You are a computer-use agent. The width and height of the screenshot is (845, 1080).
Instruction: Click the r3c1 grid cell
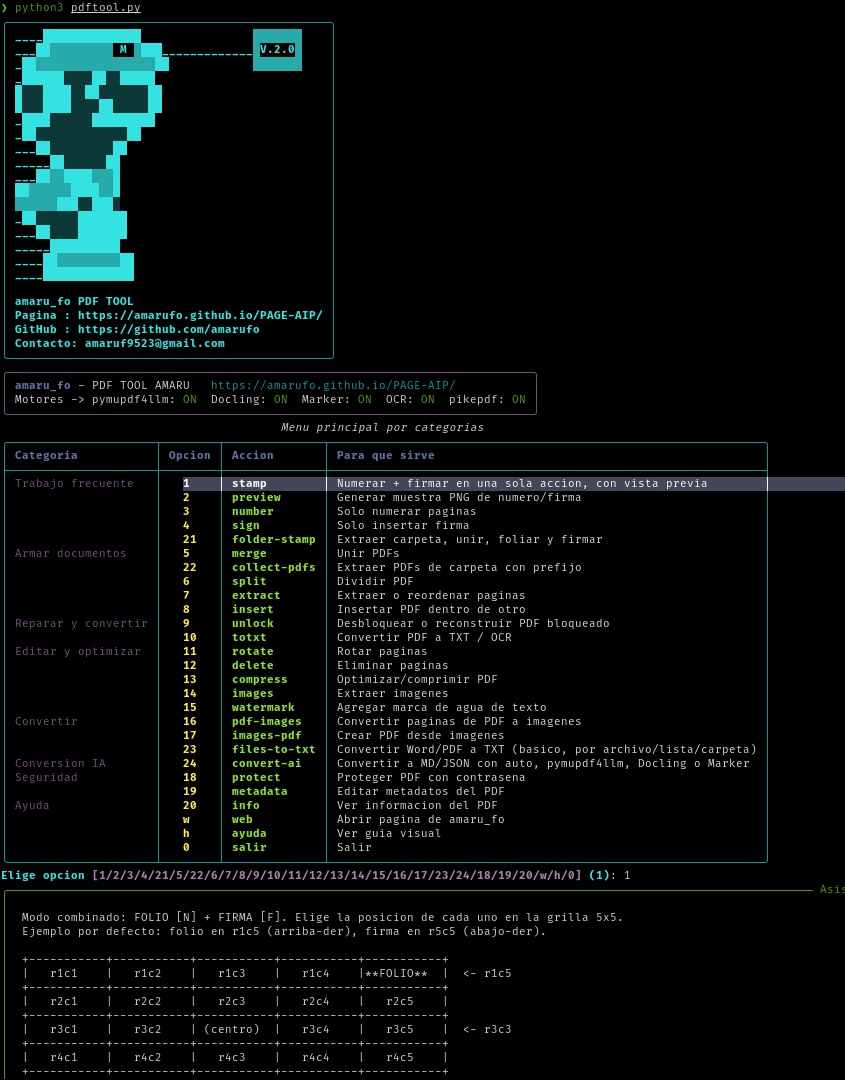[64, 1029]
